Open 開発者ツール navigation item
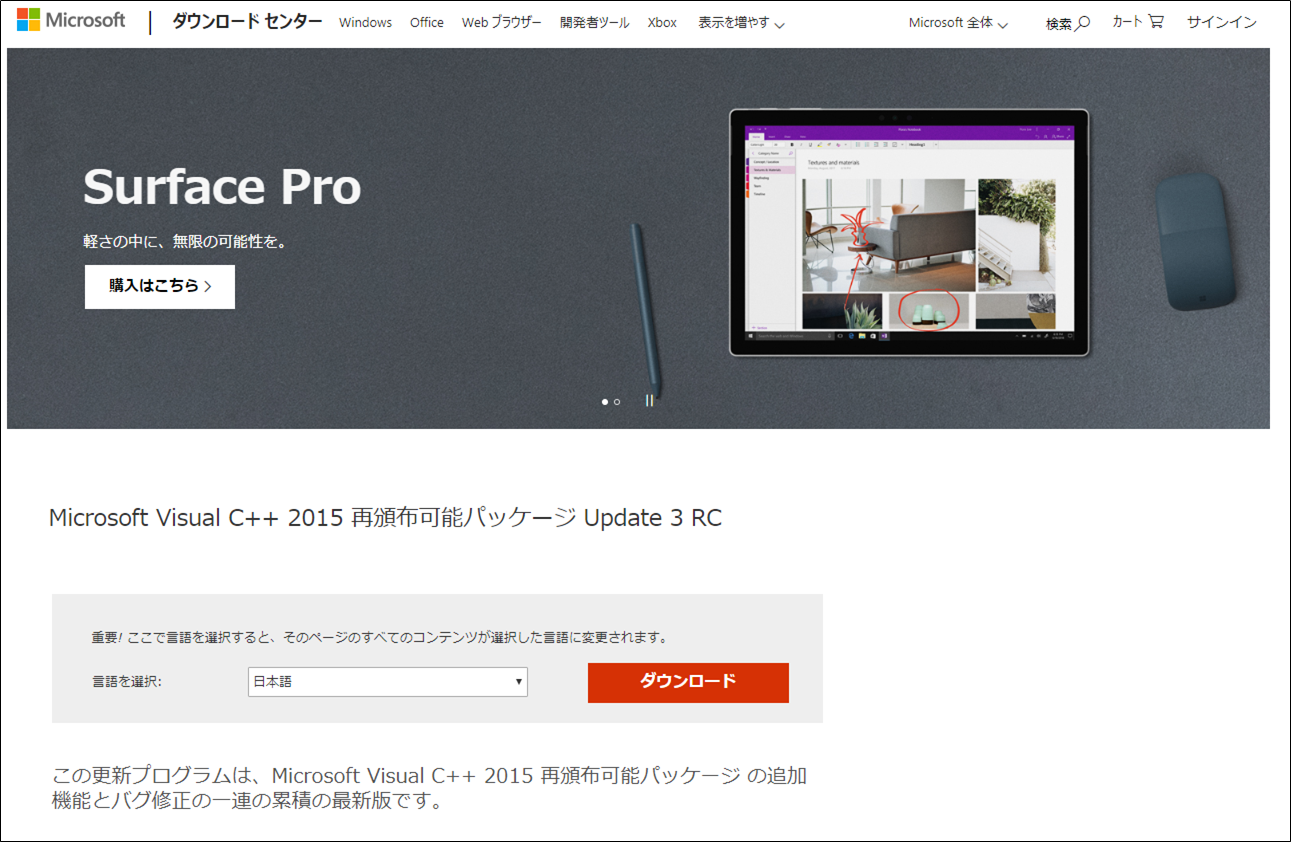This screenshot has height=842, width=1291. tap(595, 22)
